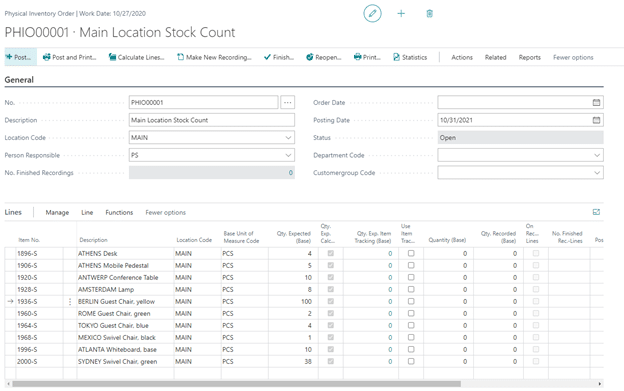Click Calculate Lines action
The height and width of the screenshot is (391, 624).
click(136, 57)
